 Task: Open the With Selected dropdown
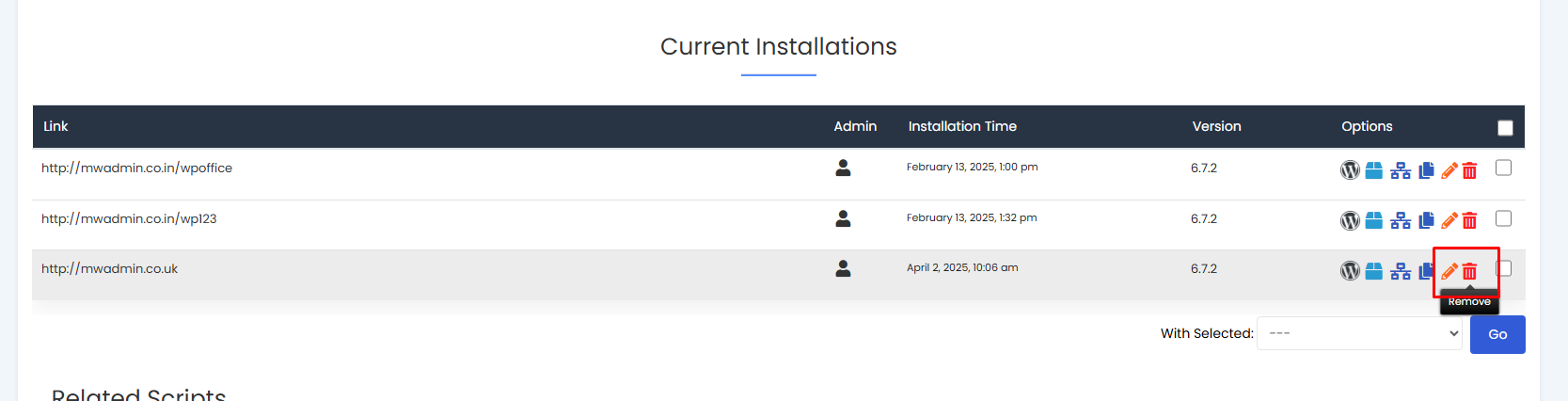click(x=1359, y=333)
